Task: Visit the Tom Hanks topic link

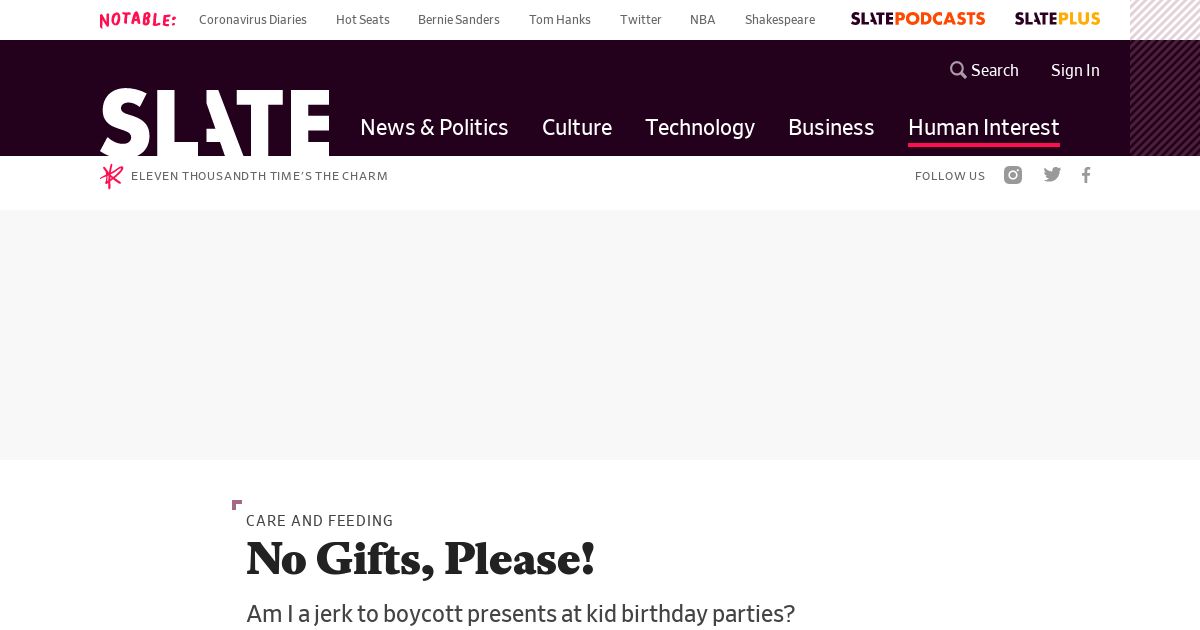Action: 560,20
